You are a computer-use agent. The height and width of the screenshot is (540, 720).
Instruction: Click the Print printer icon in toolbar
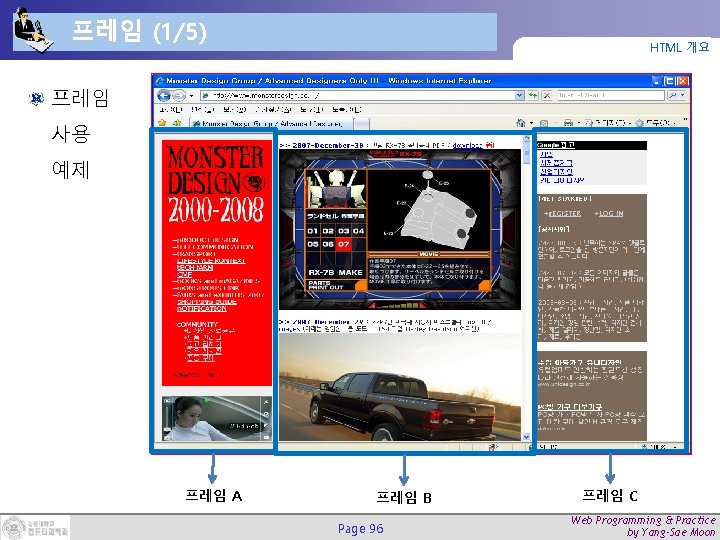click(568, 123)
